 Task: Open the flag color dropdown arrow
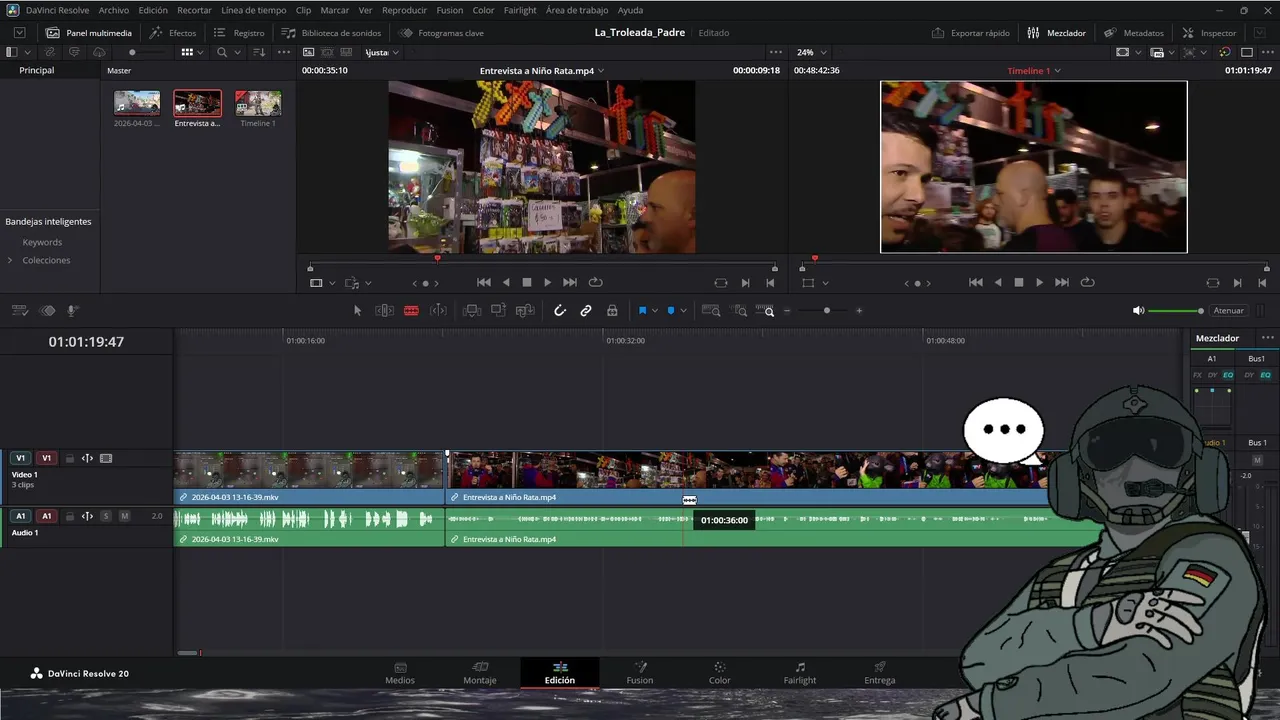(655, 311)
